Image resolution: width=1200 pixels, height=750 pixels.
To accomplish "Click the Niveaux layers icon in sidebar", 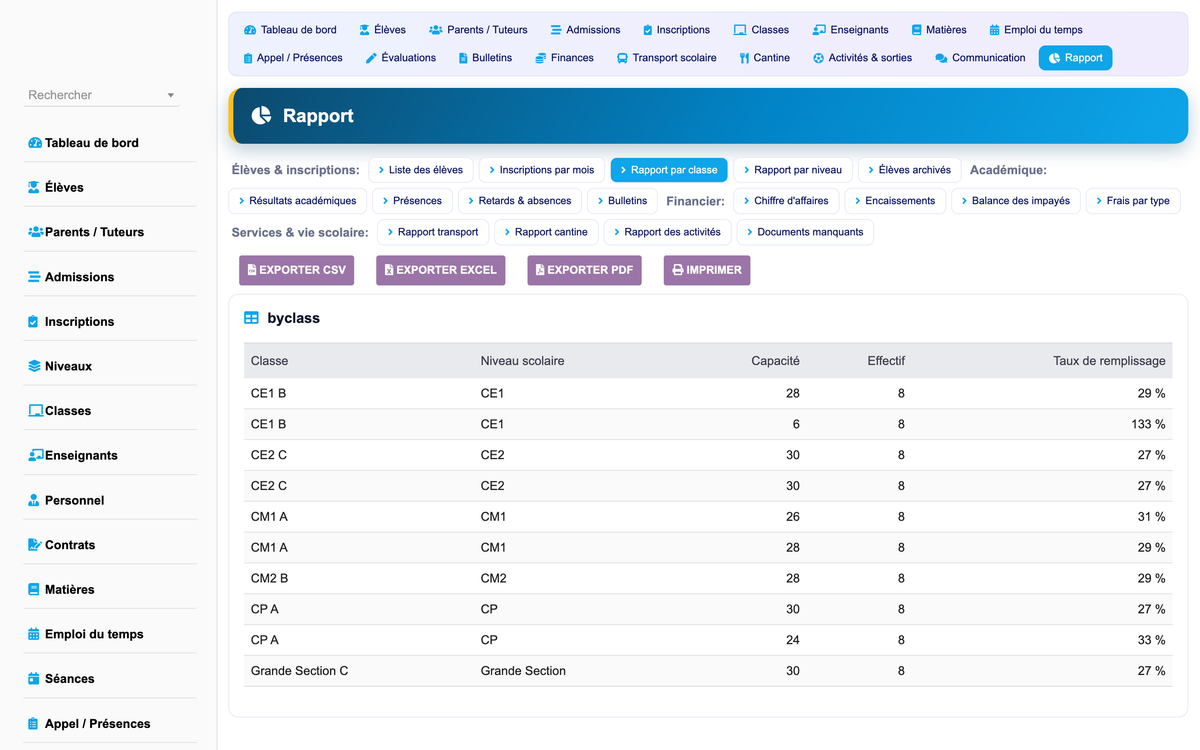I will pyautogui.click(x=35, y=366).
